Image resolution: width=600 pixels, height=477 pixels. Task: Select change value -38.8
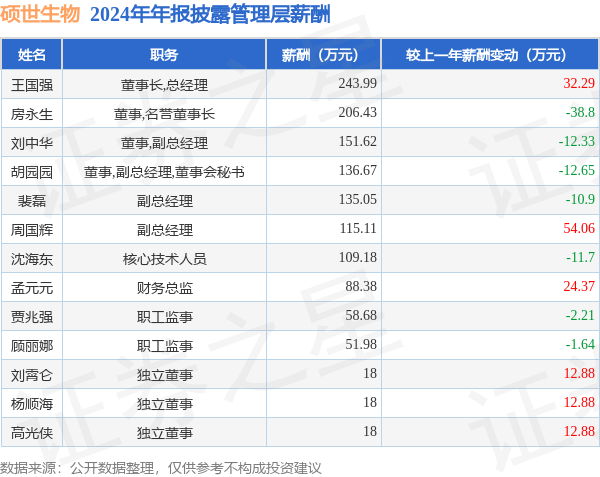tap(580, 112)
